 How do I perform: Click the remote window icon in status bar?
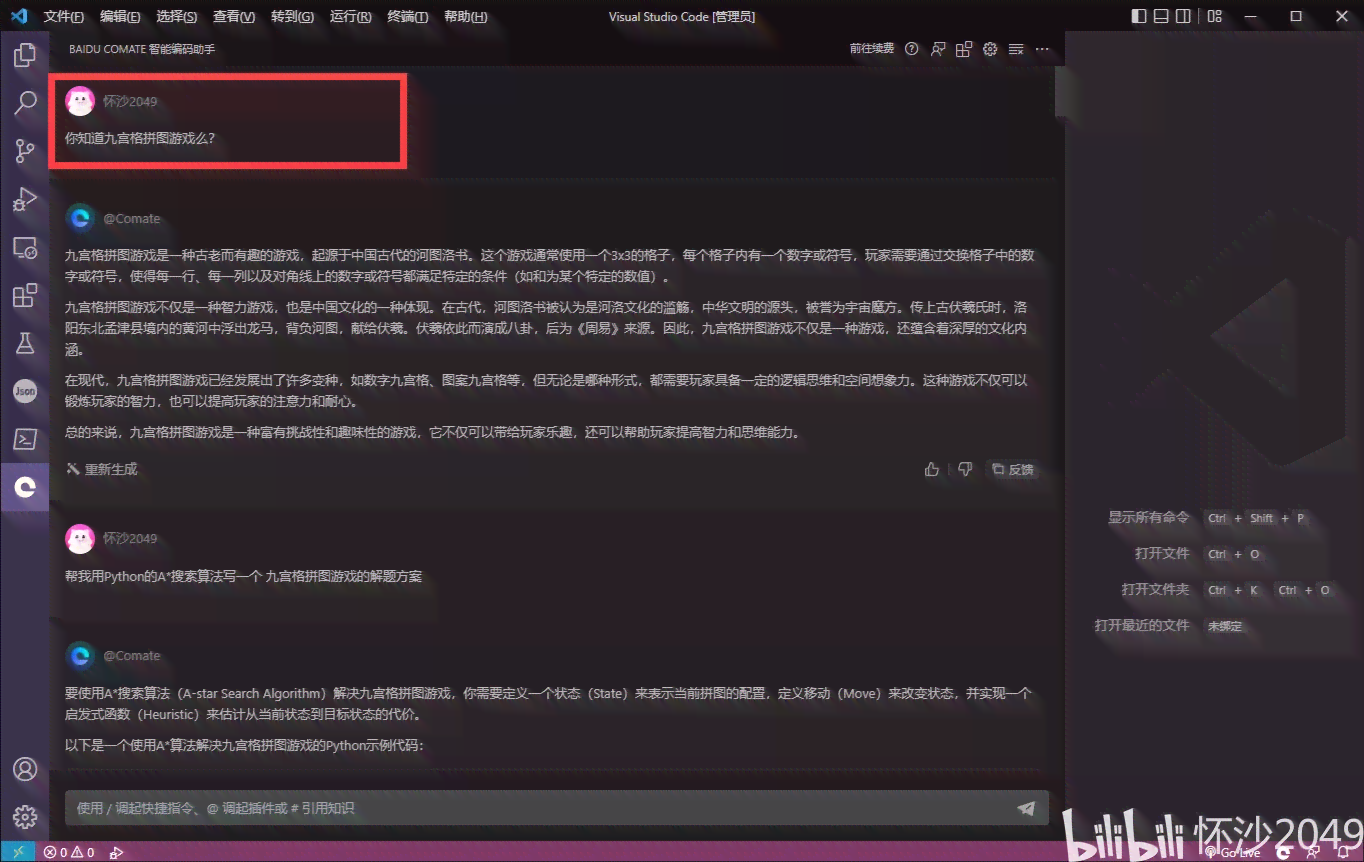coord(17,852)
